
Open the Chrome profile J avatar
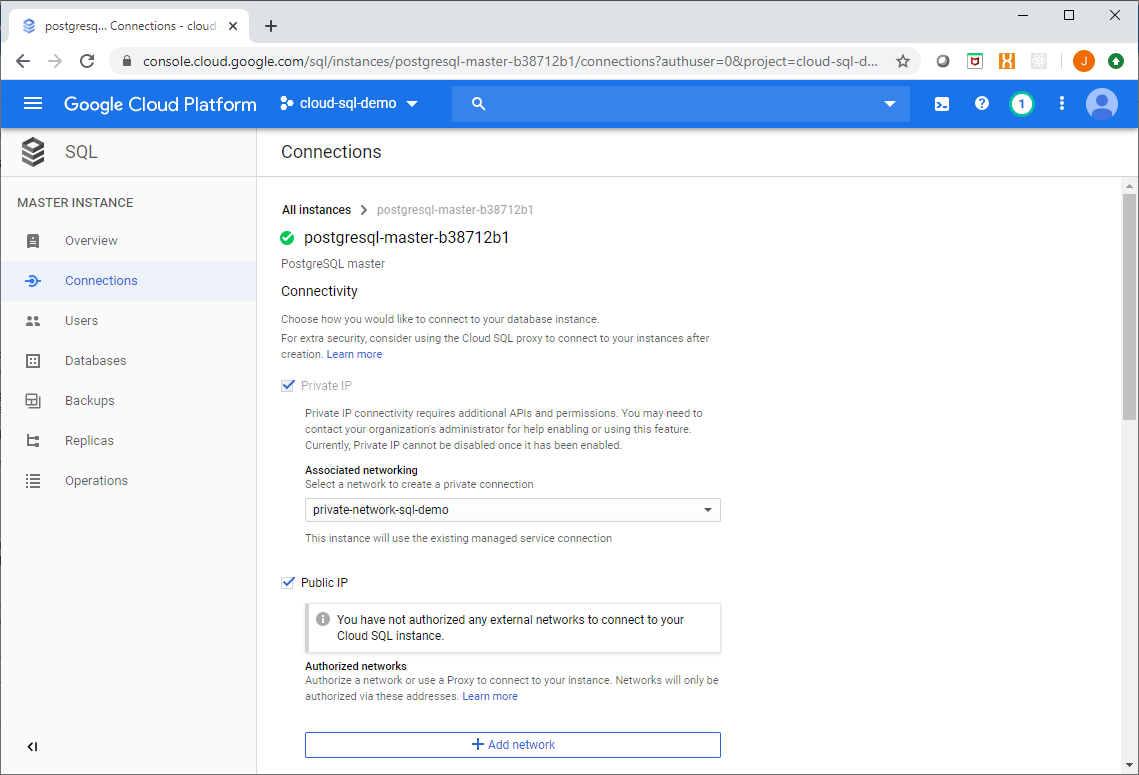click(x=1083, y=61)
